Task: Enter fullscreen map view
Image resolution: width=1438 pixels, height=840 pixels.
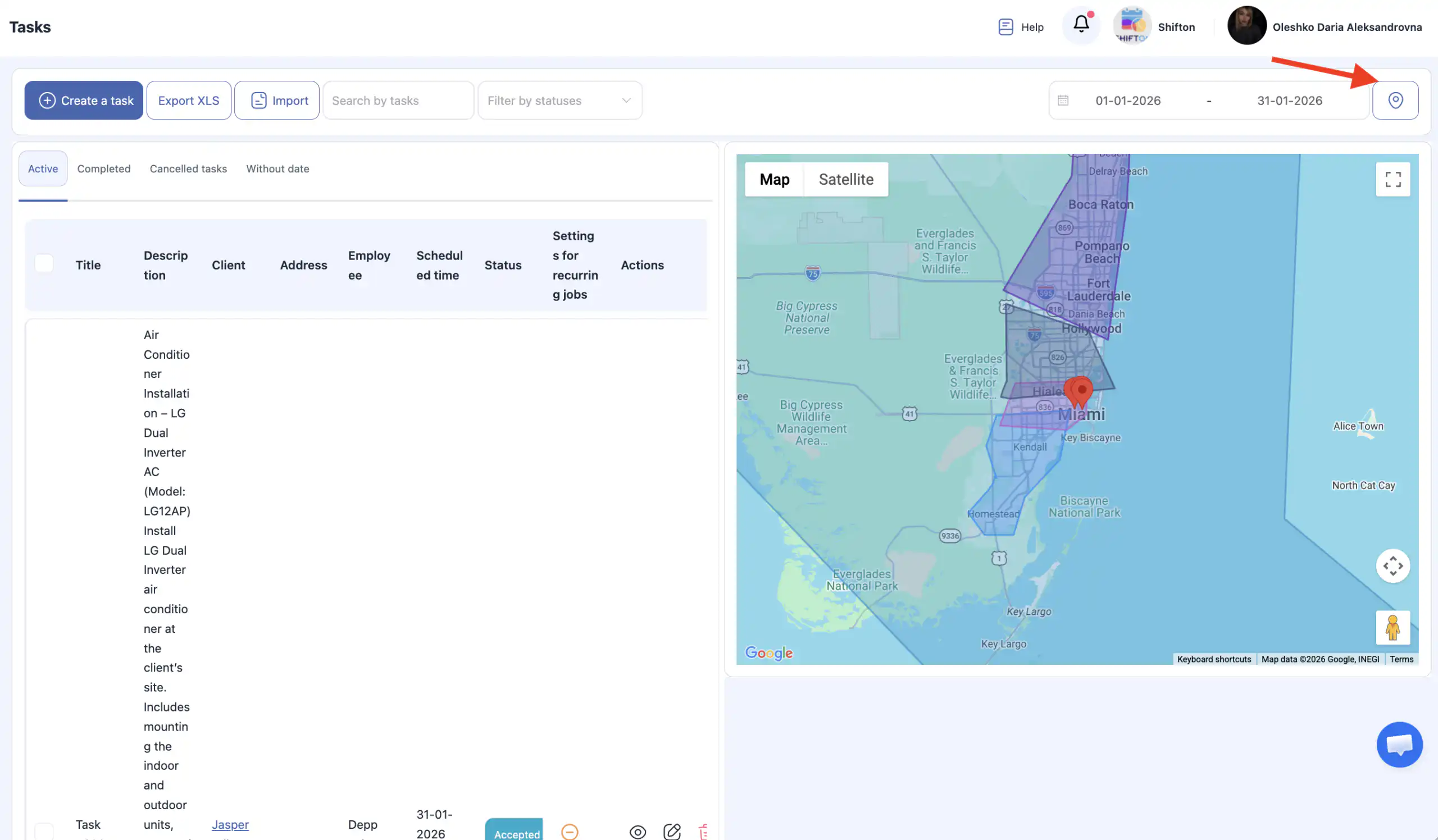Action: [x=1393, y=180]
